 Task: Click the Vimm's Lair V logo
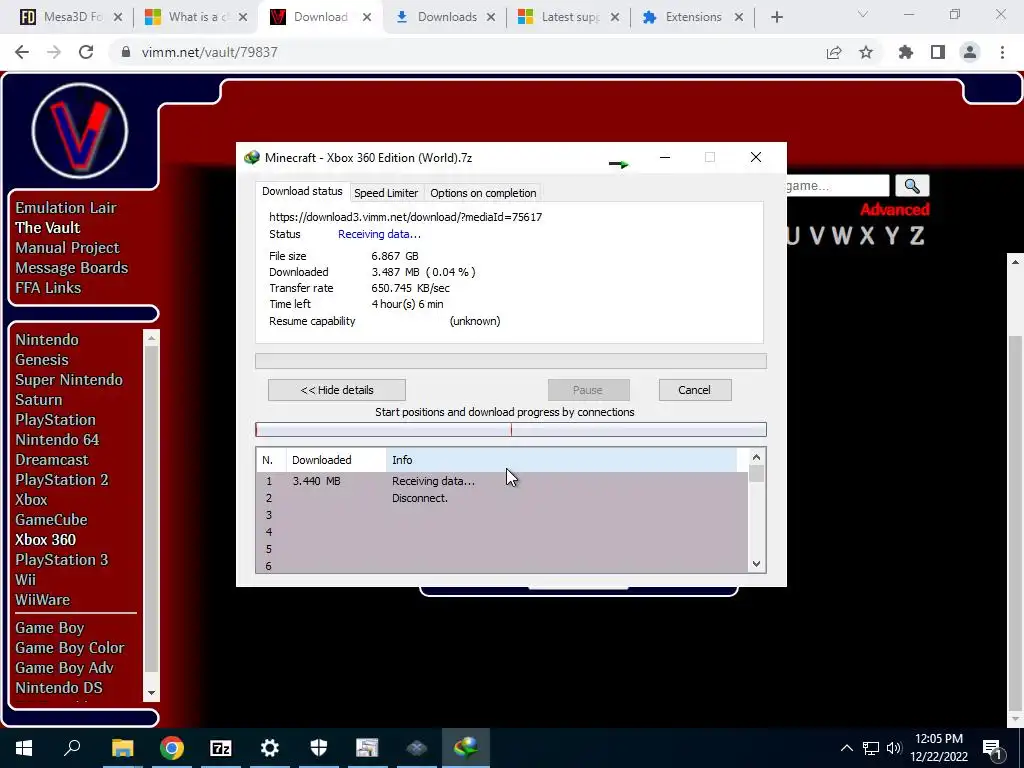pyautogui.click(x=80, y=131)
